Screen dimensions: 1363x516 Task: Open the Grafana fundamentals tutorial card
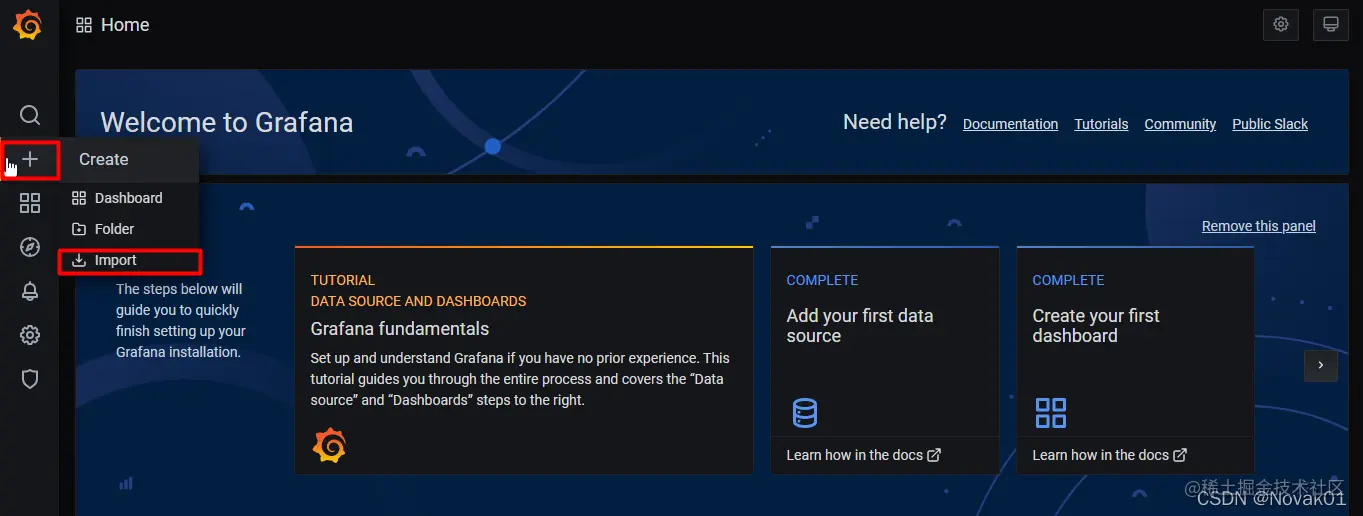click(523, 360)
